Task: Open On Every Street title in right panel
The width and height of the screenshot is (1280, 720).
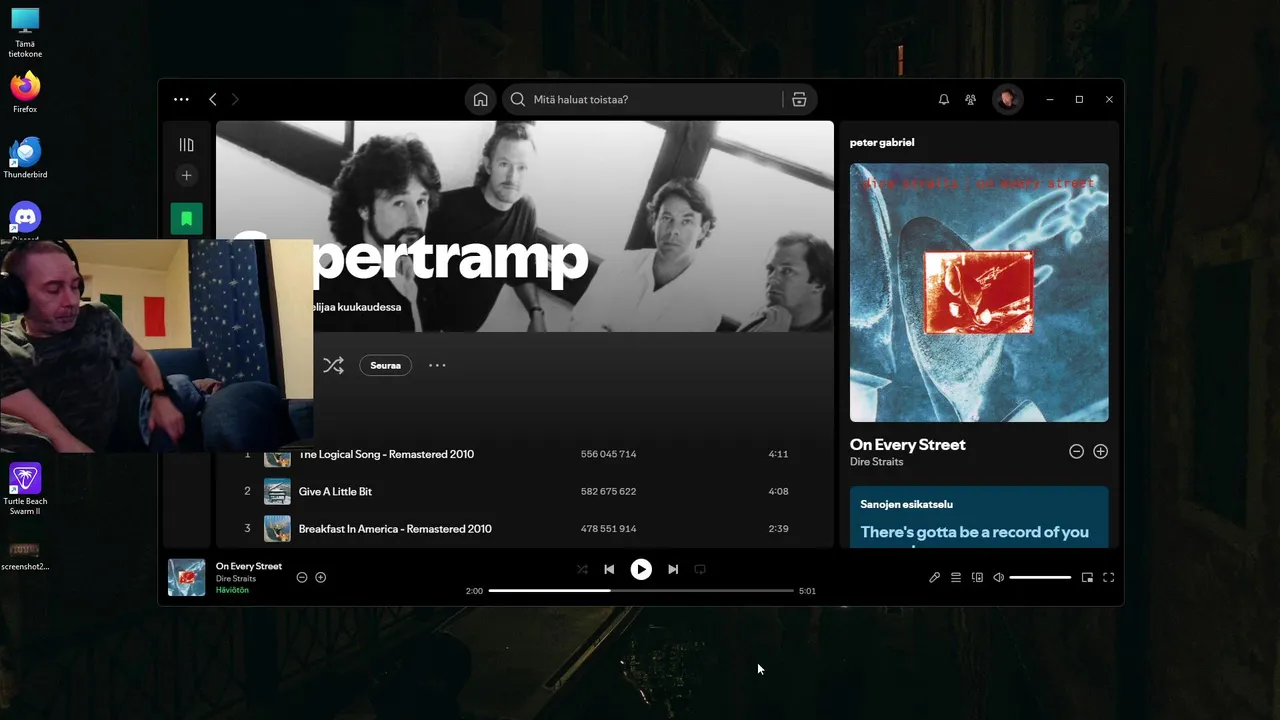Action: point(907,444)
